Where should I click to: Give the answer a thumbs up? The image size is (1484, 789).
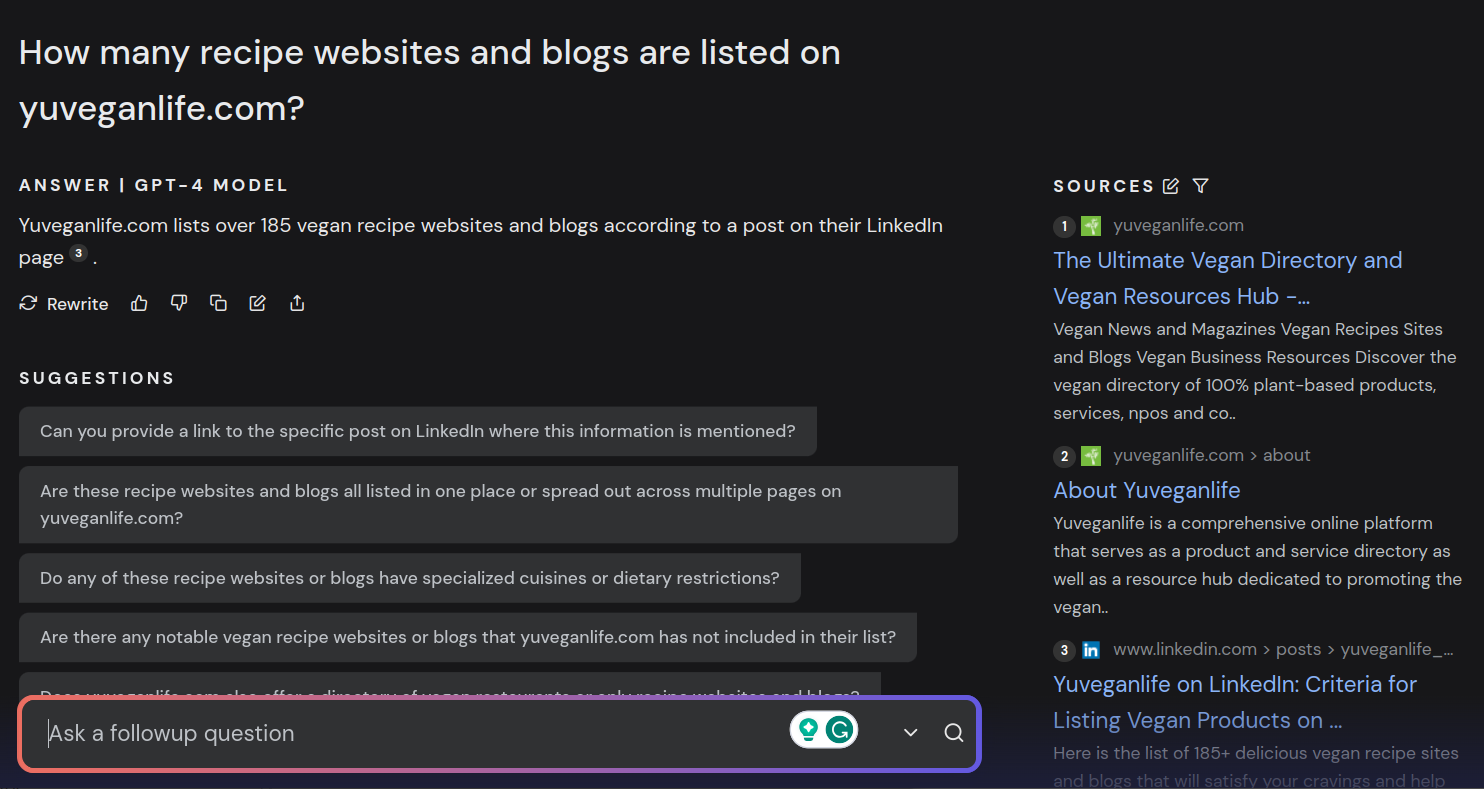coord(139,303)
